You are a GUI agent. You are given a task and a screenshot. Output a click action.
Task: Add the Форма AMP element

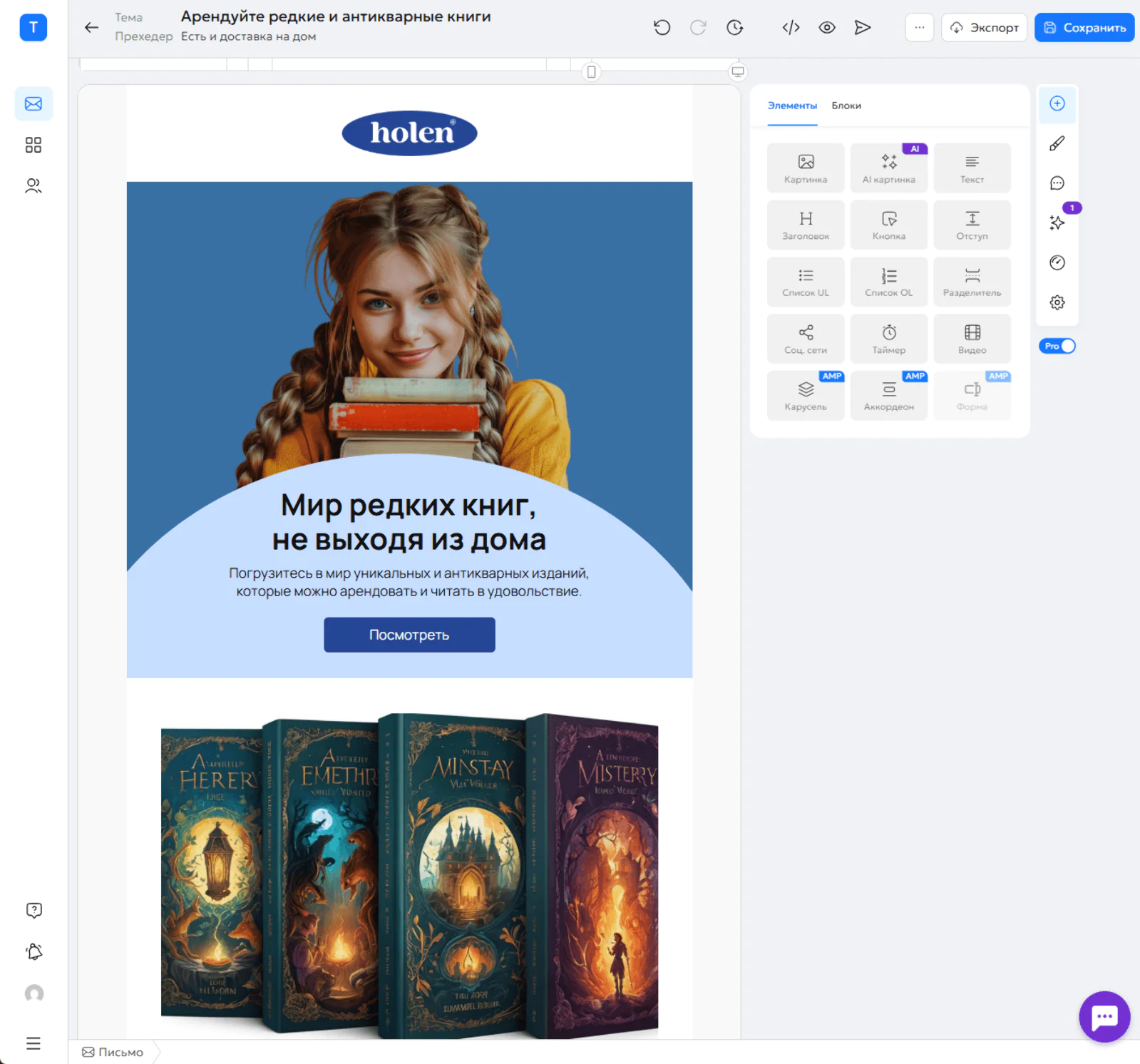pyautogui.click(x=972, y=396)
